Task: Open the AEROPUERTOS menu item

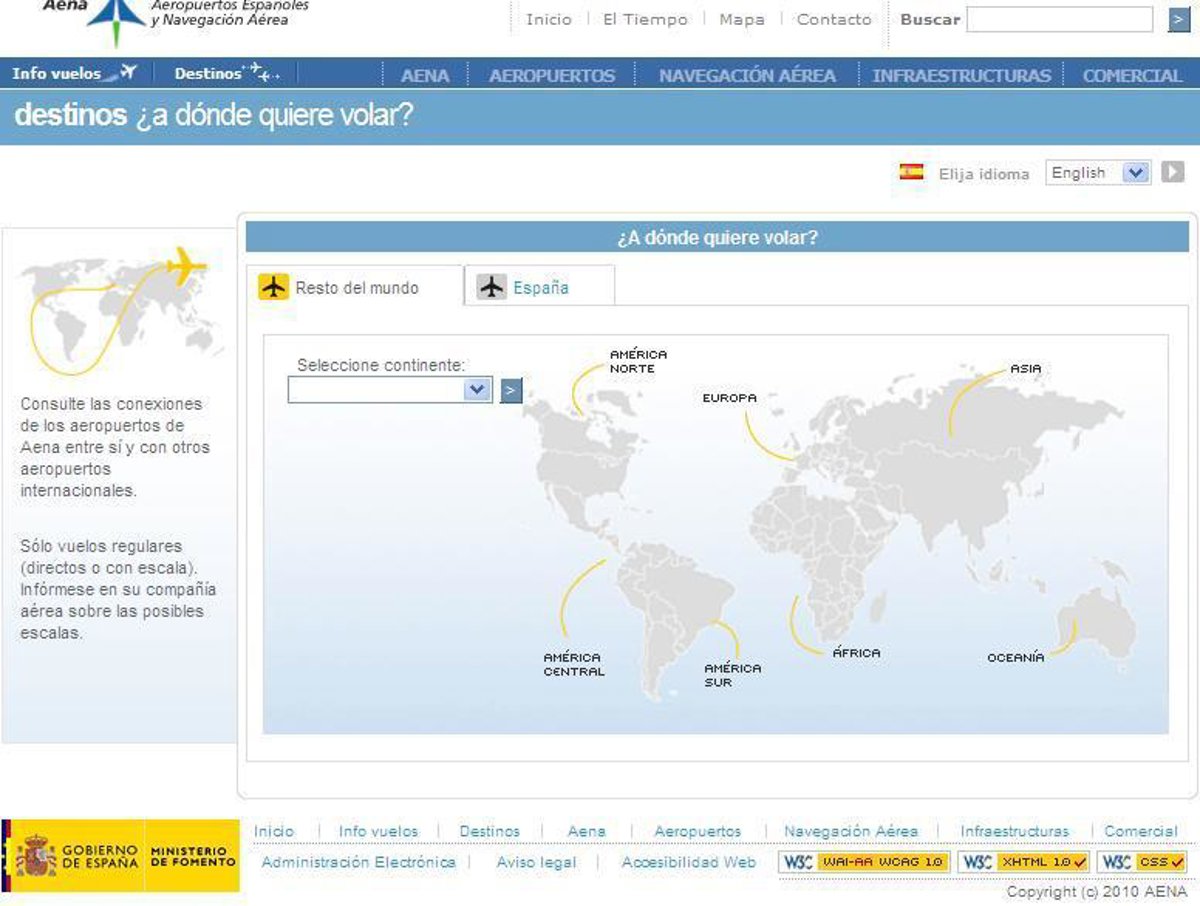Action: [552, 75]
